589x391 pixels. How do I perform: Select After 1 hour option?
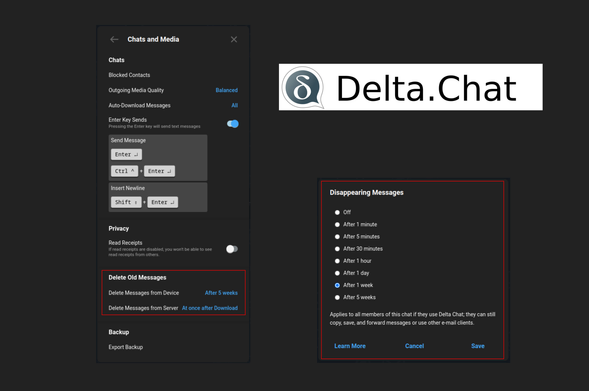(337, 261)
